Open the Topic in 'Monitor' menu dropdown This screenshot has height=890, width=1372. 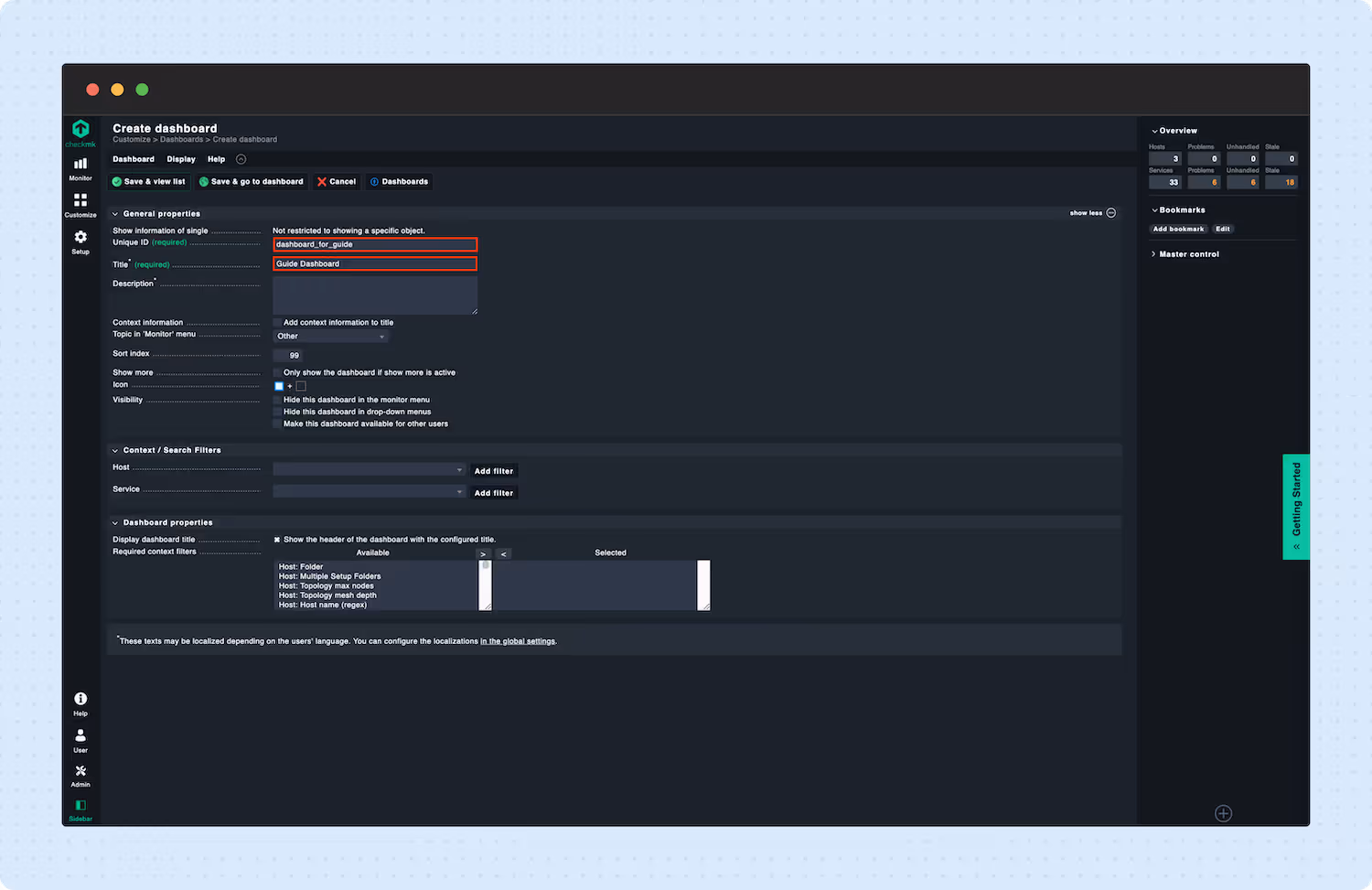coord(331,336)
